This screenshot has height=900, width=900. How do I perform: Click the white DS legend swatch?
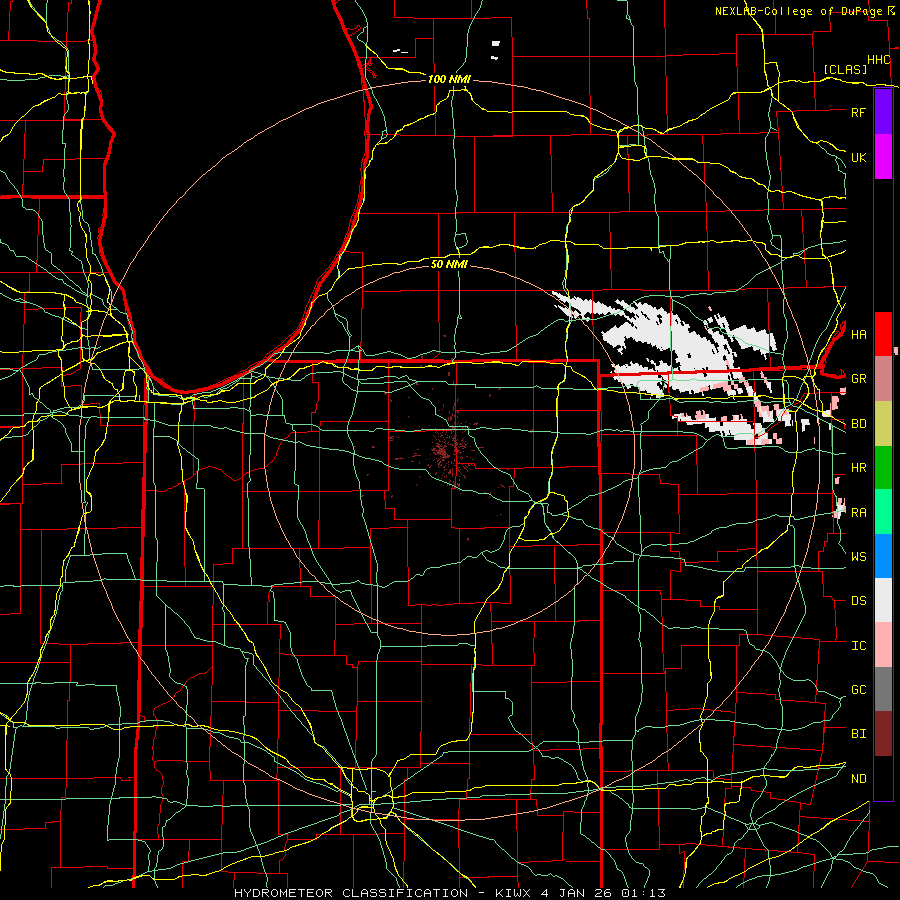click(x=883, y=600)
